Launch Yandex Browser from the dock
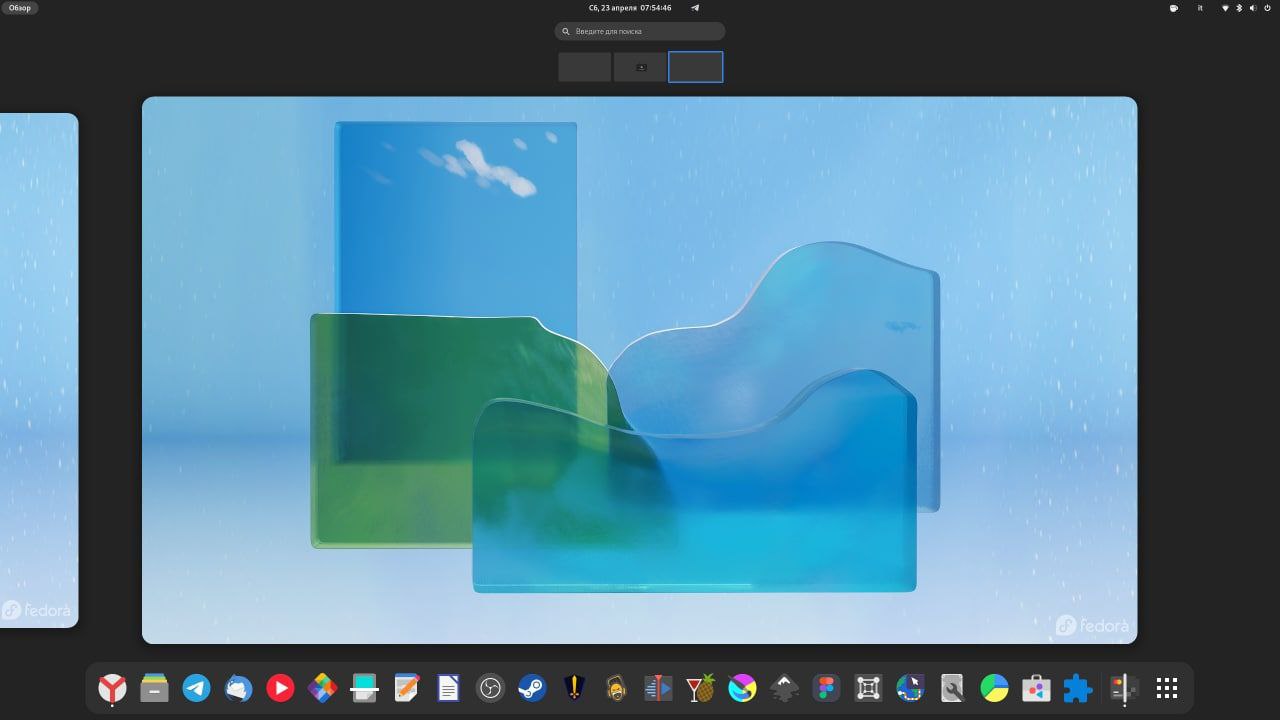The height and width of the screenshot is (720, 1280). click(x=112, y=688)
